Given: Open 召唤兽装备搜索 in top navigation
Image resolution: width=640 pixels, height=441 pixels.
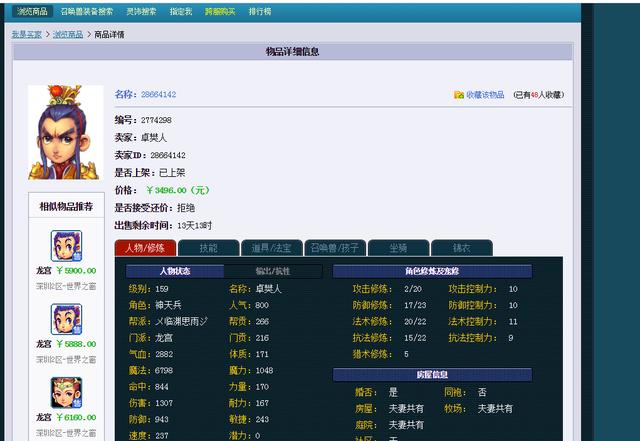Looking at the screenshot, I should 87,11.
